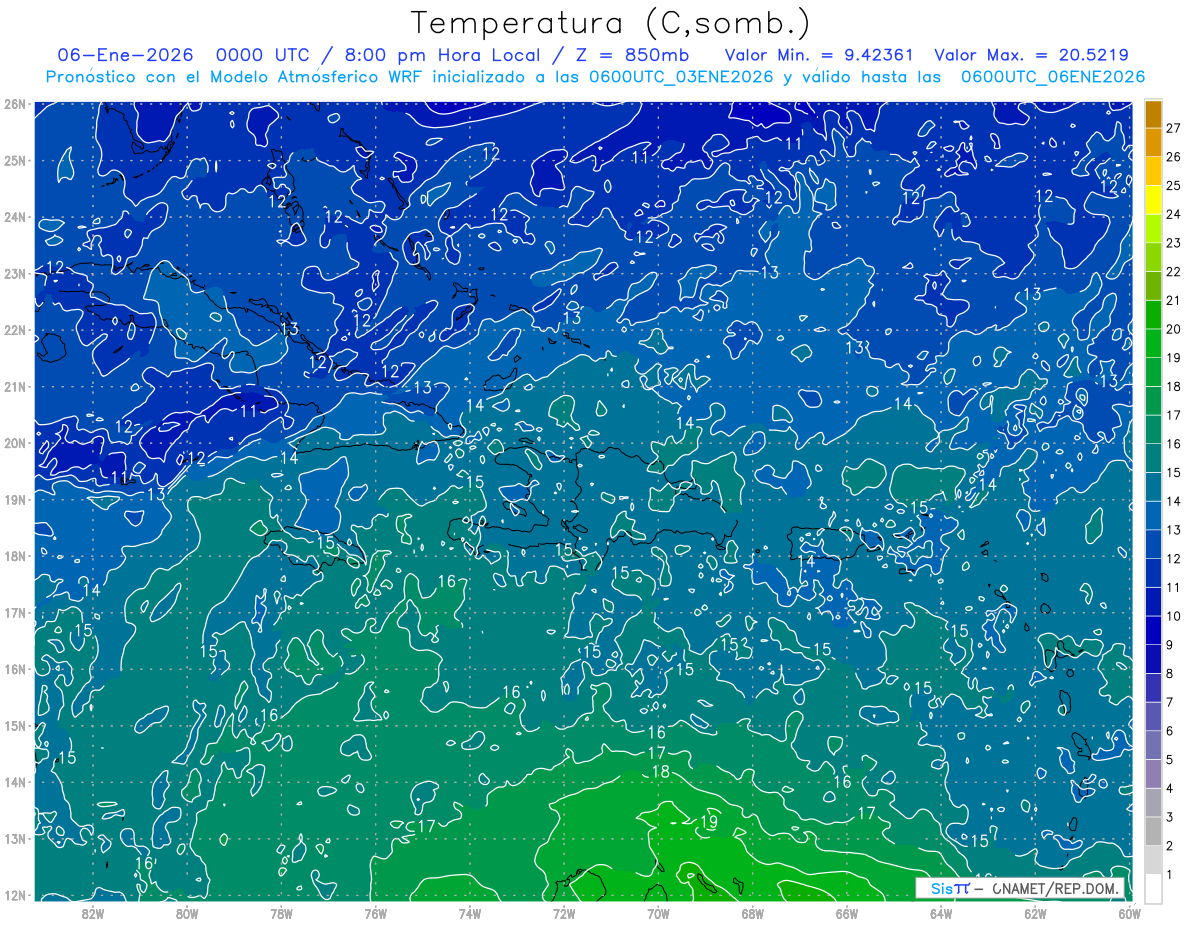The height and width of the screenshot is (927, 1200).
Task: Click the longitude axis label "82W"
Action: coord(93,914)
